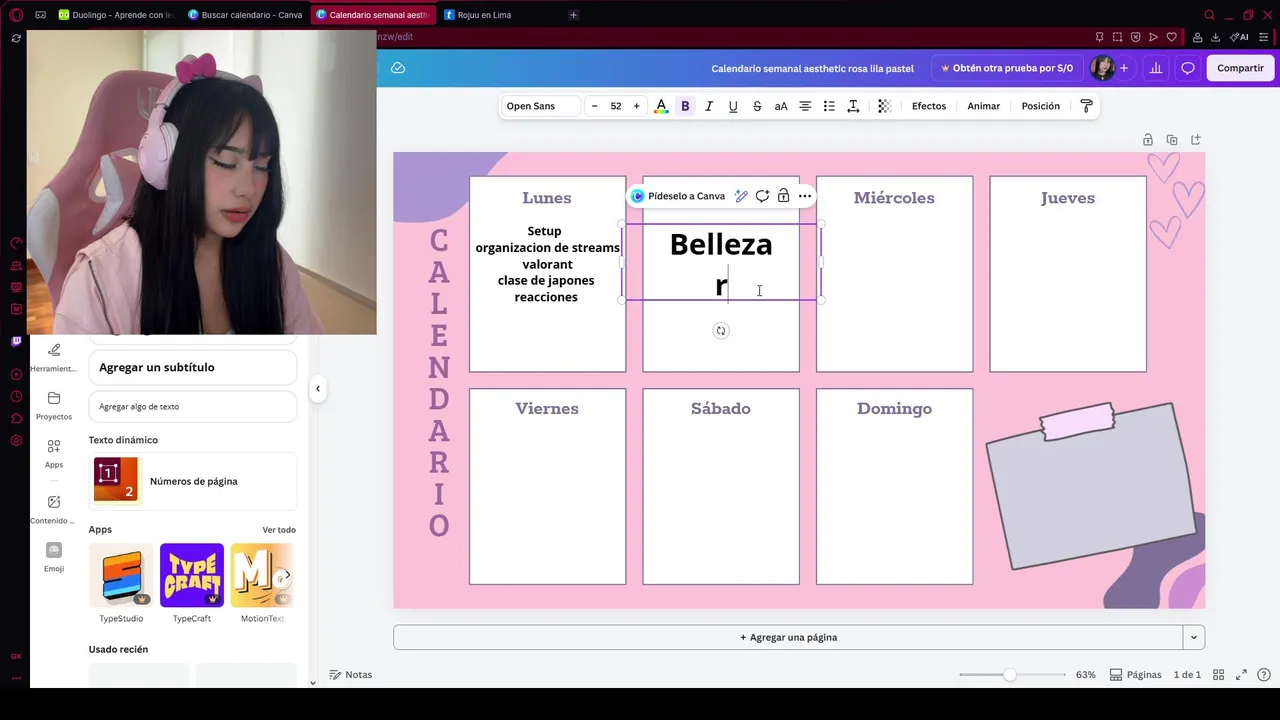This screenshot has height=720, width=1280.
Task: Duplicate the page
Action: [x=1172, y=140]
